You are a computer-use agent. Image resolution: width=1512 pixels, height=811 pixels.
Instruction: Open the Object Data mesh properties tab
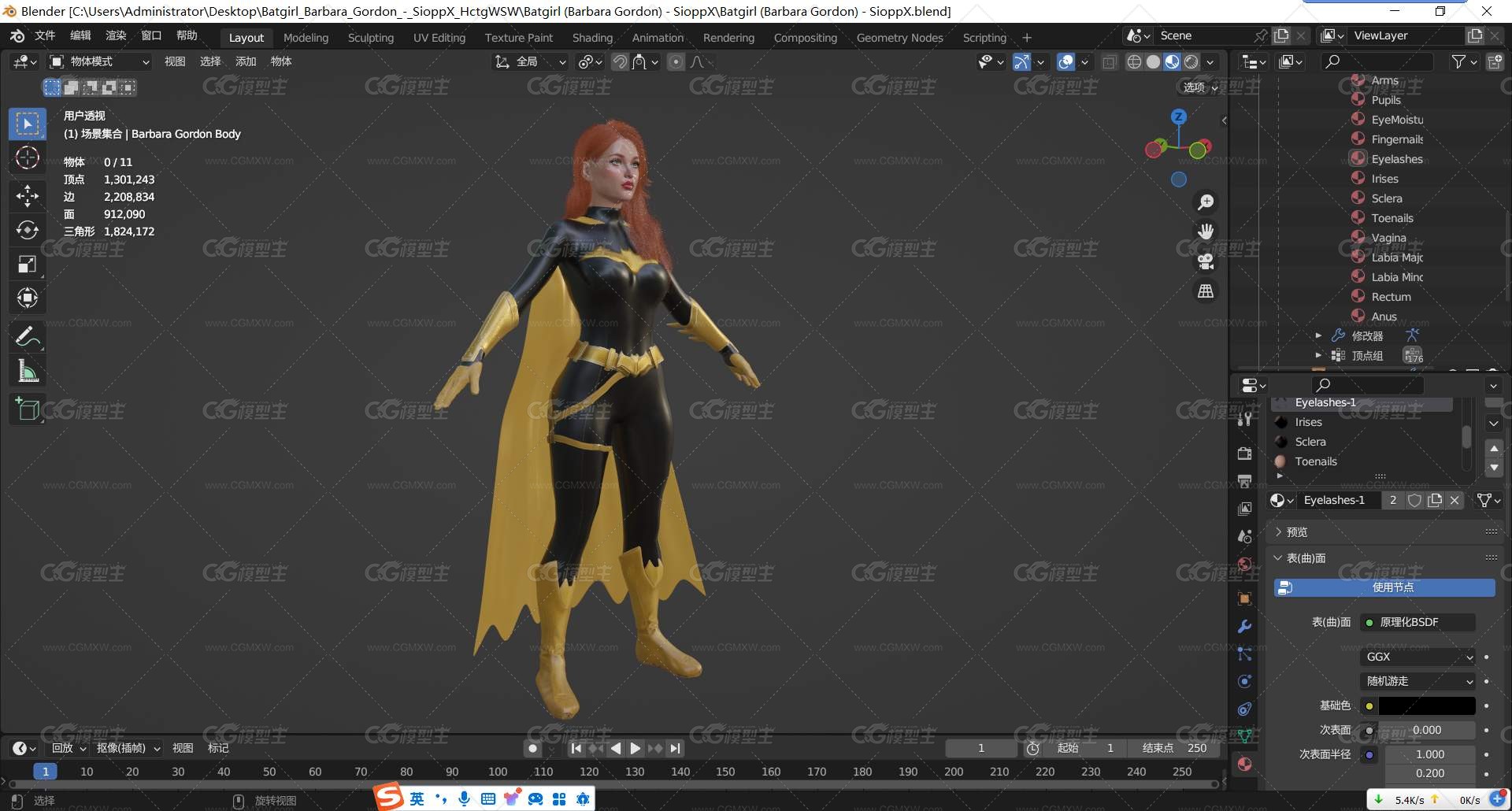1245,736
